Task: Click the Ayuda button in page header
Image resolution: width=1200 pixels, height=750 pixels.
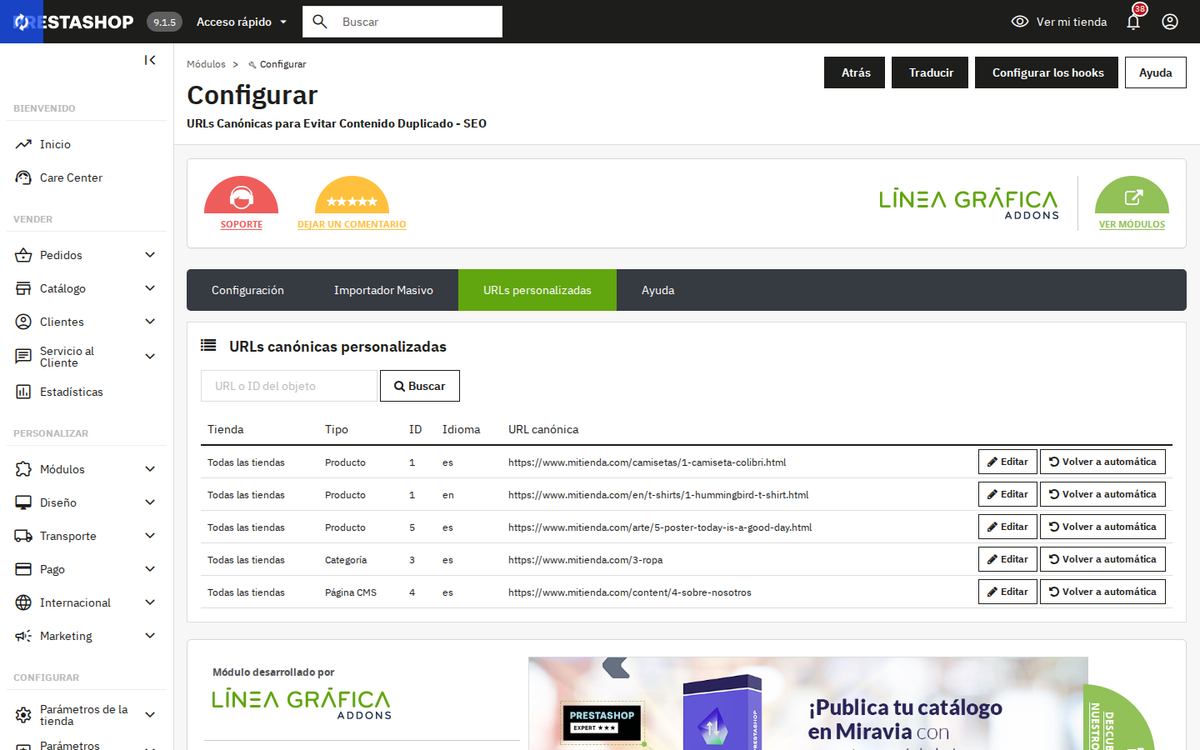Action: [1155, 73]
